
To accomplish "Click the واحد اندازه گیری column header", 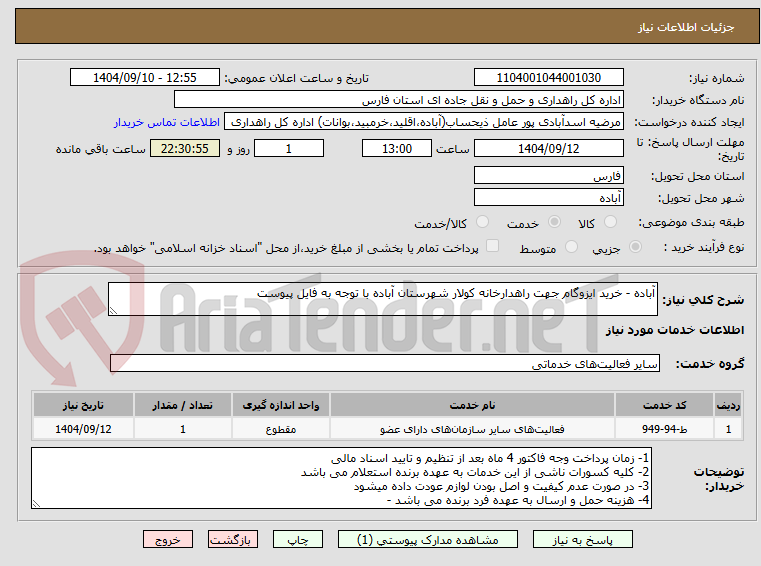I will click(x=281, y=405).
